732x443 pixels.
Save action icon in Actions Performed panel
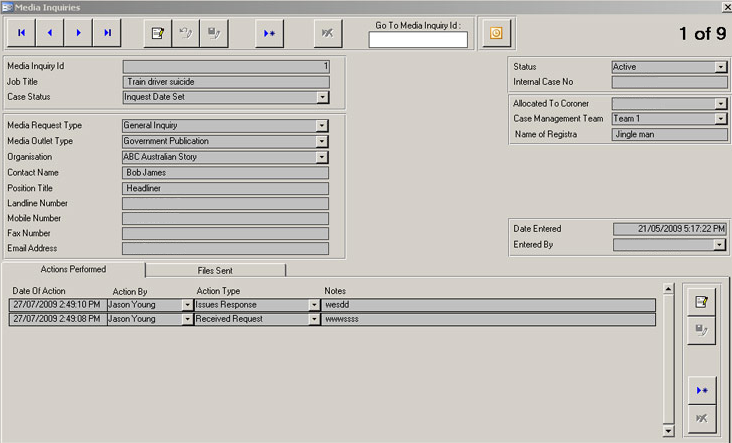701,330
